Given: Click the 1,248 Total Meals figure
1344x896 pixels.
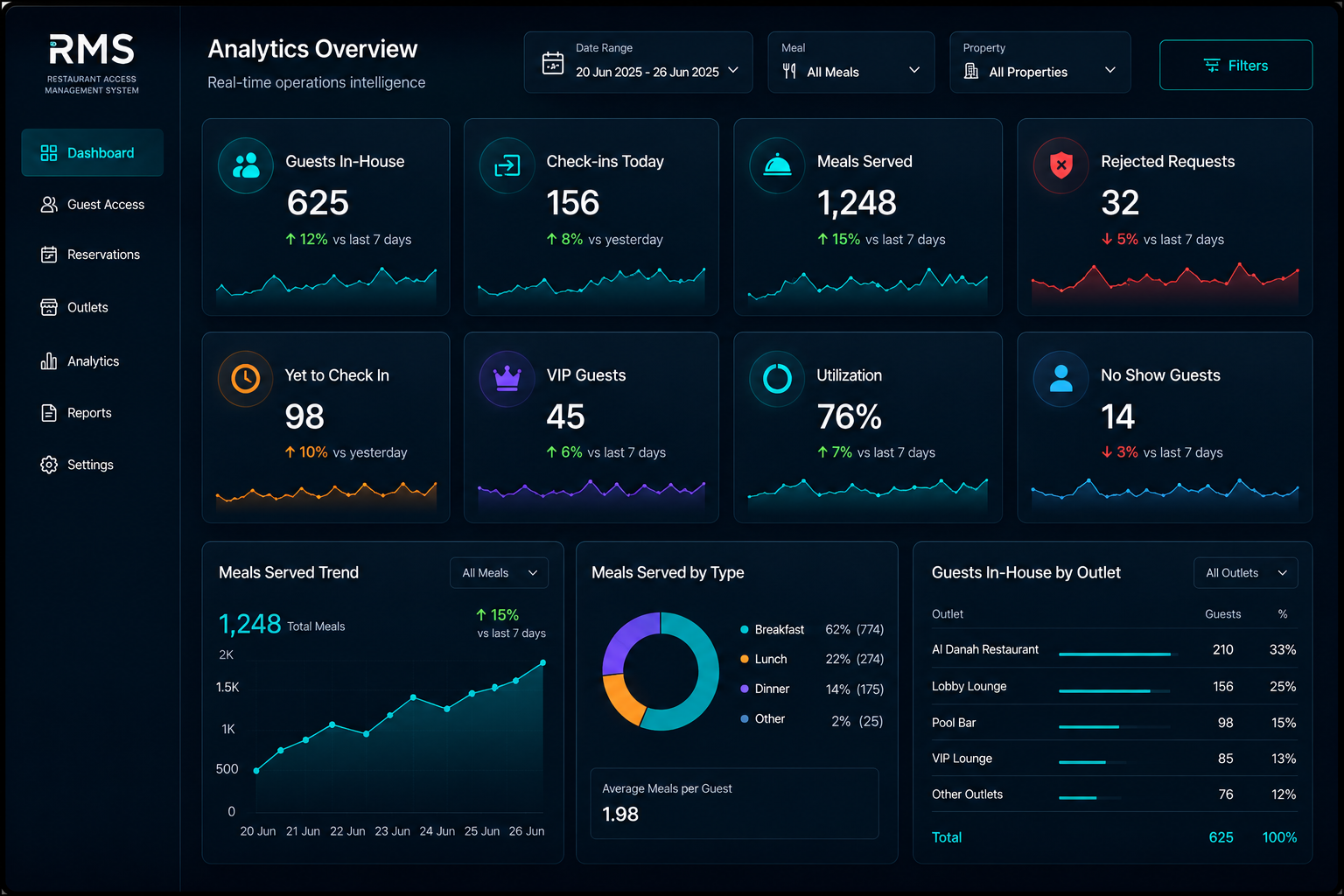Looking at the screenshot, I should click(282, 624).
